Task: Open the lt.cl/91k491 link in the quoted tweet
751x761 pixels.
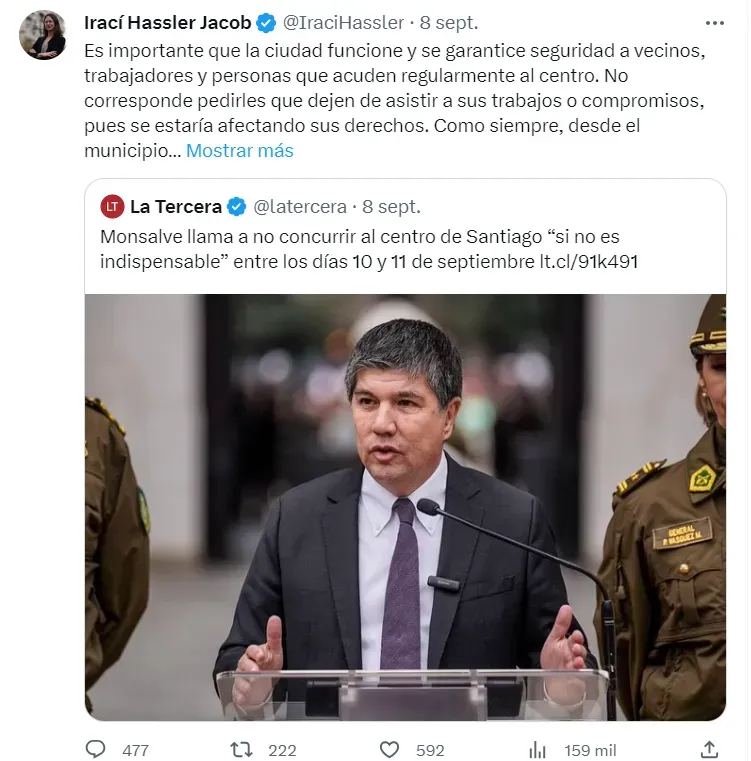Action: click(x=588, y=262)
